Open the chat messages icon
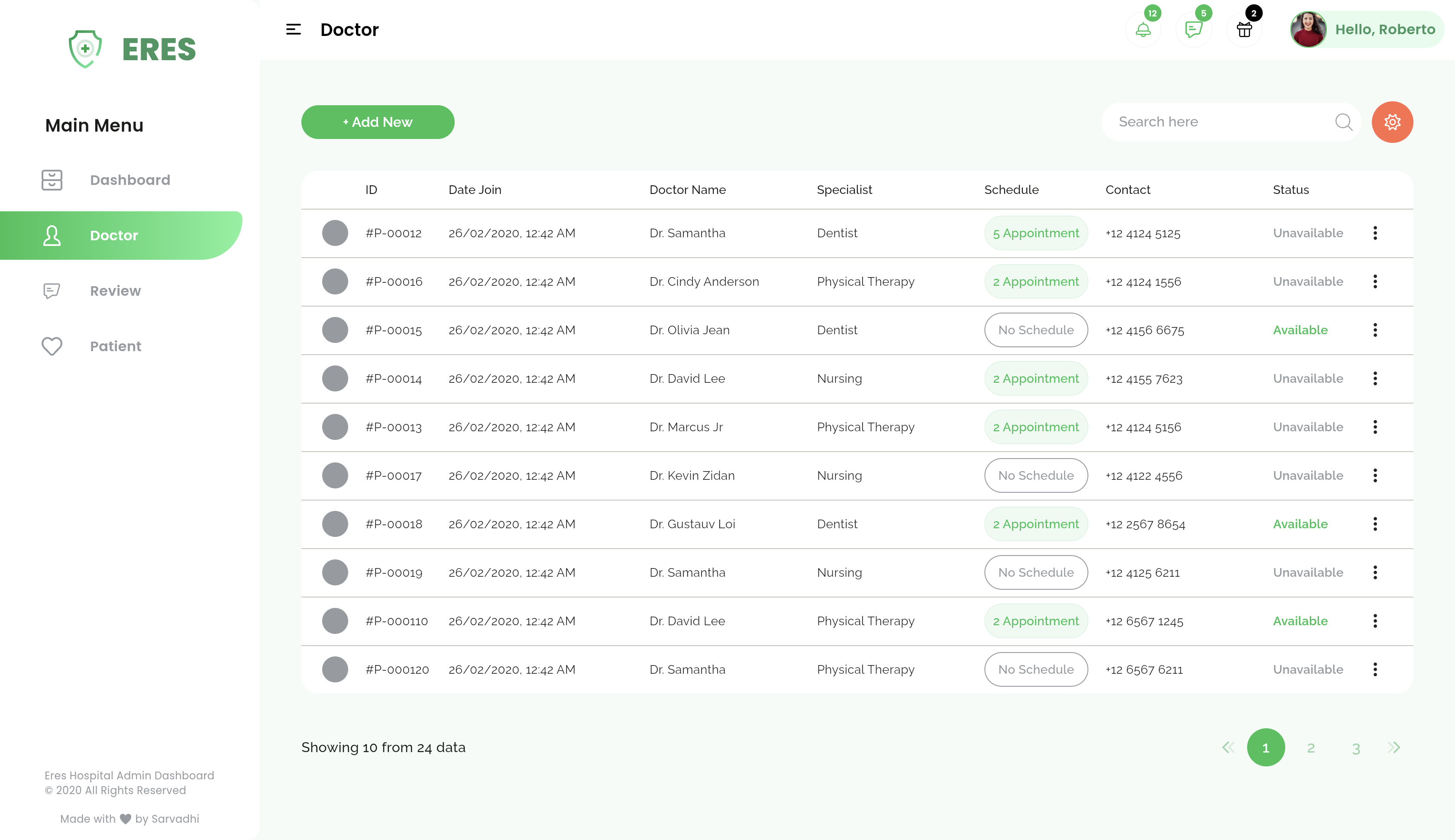This screenshot has width=1455, height=840. [x=1193, y=29]
